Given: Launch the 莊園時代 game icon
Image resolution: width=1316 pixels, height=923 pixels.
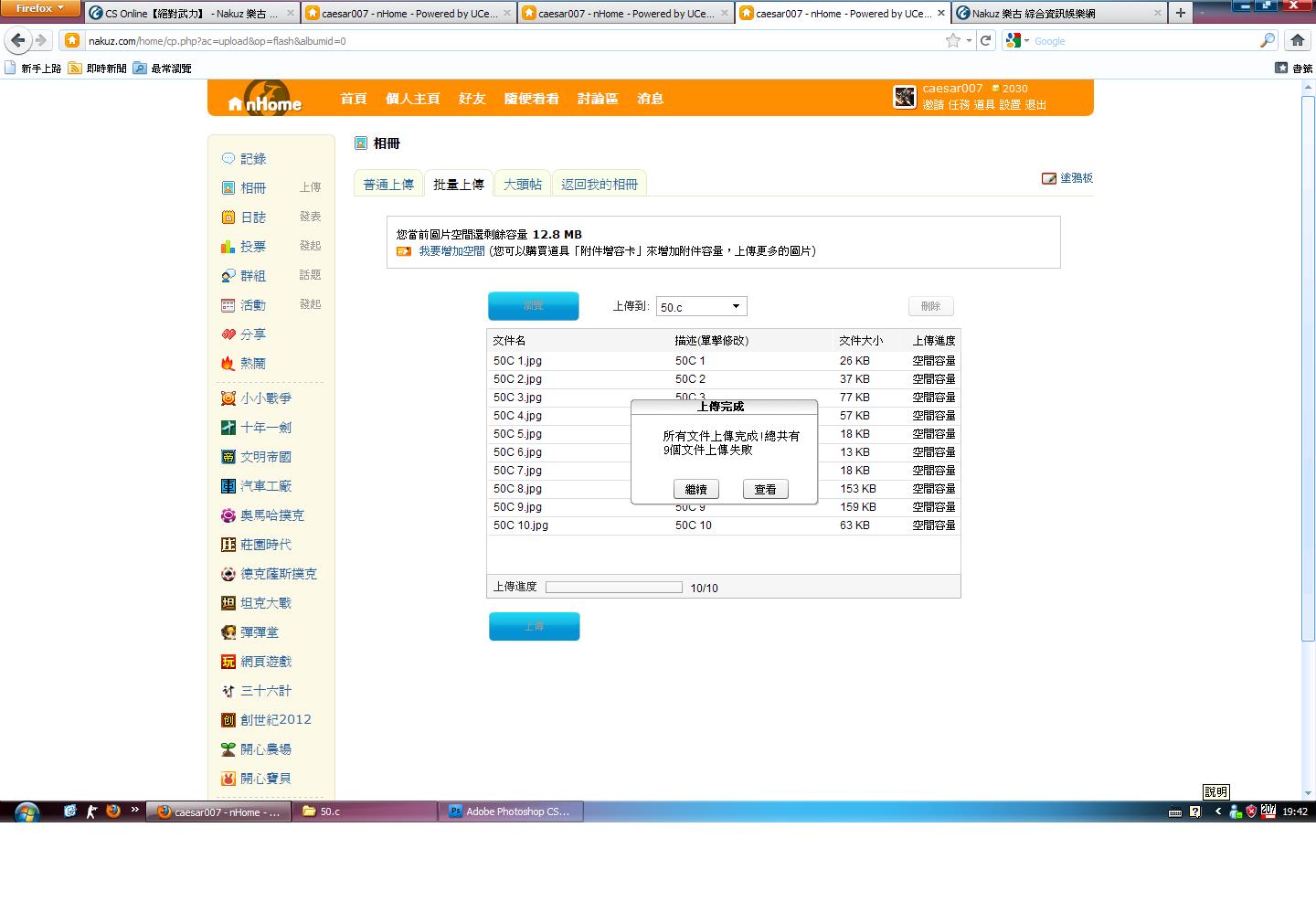Looking at the screenshot, I should pos(228,545).
